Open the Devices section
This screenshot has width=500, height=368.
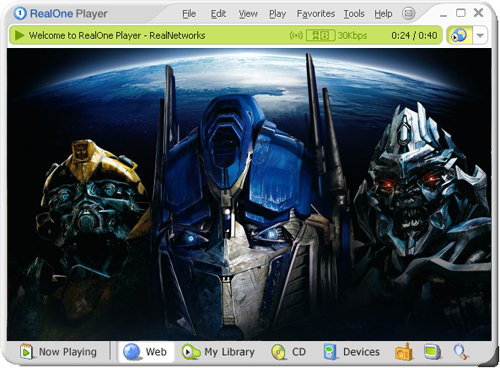(x=352, y=352)
